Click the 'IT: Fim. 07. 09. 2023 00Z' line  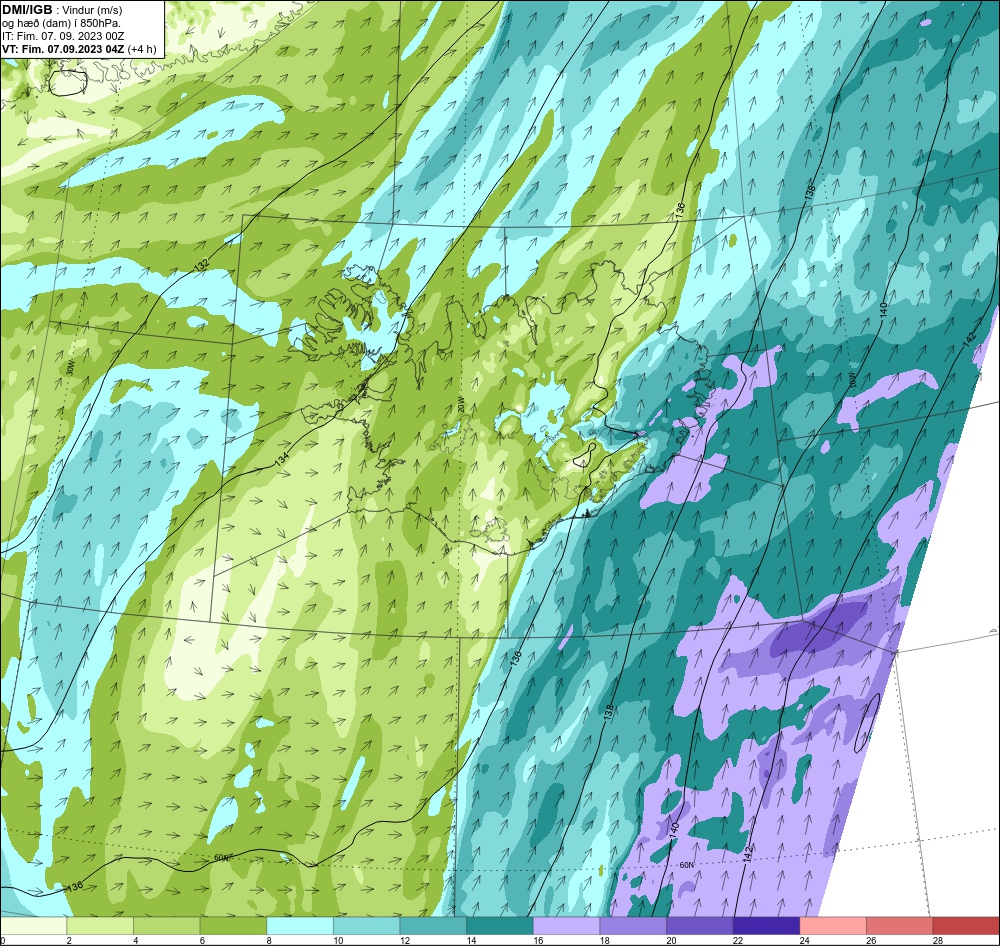(x=63, y=36)
